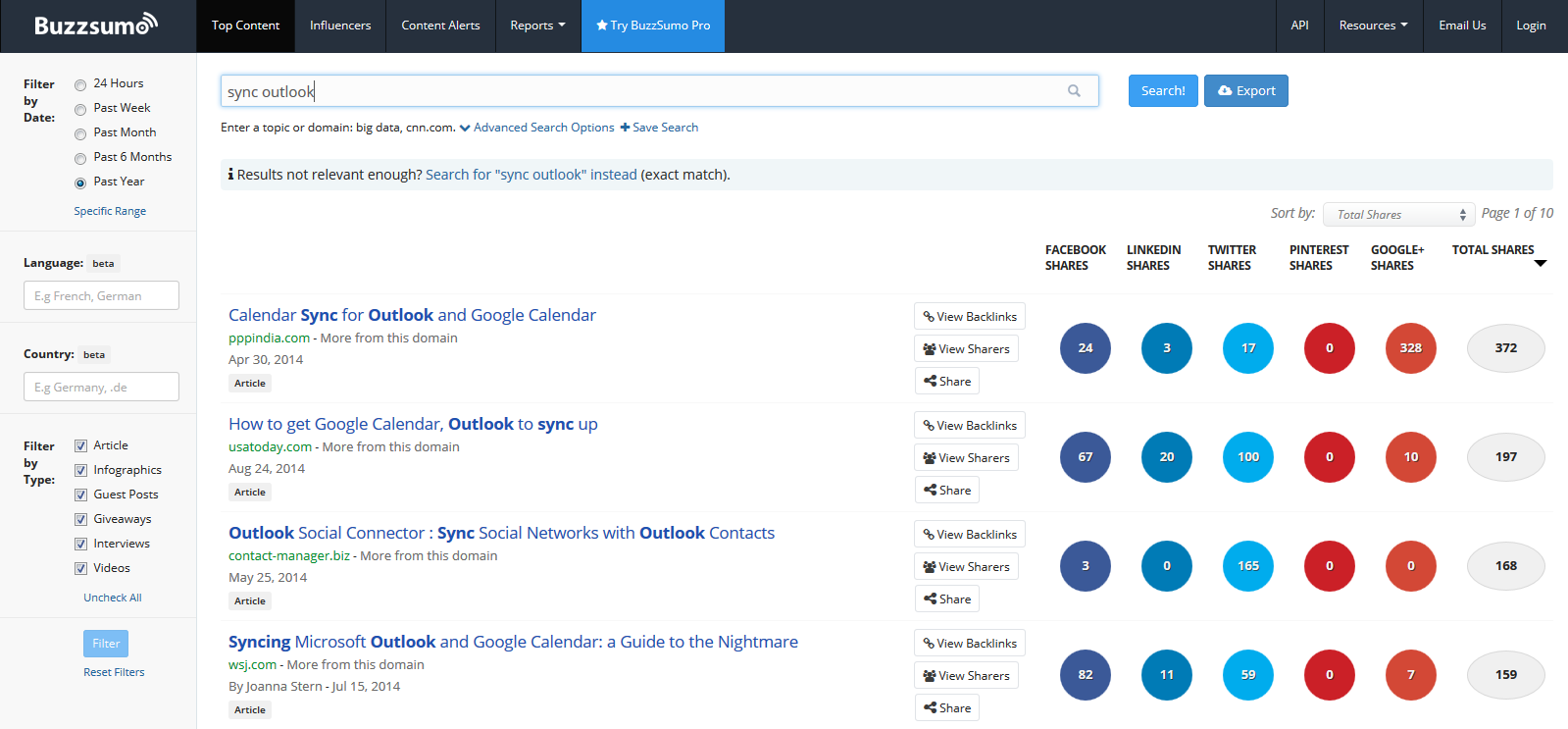Click LinkedIn shares bubble 3 for pppindia article
Image resolution: width=1568 pixels, height=729 pixels.
1167,348
